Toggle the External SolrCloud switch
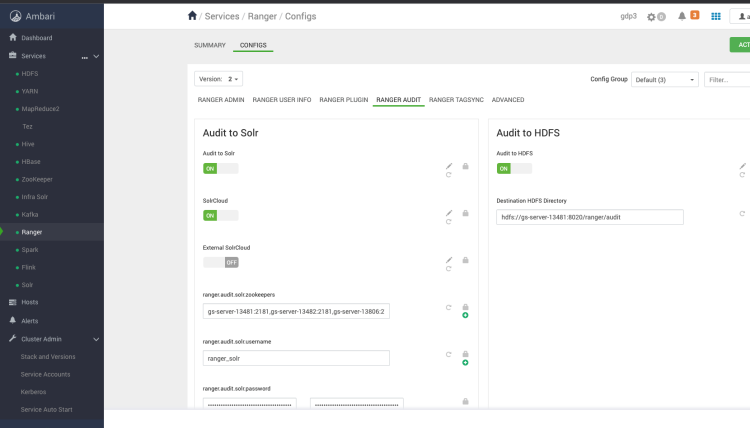The image size is (750, 428). pos(221,262)
